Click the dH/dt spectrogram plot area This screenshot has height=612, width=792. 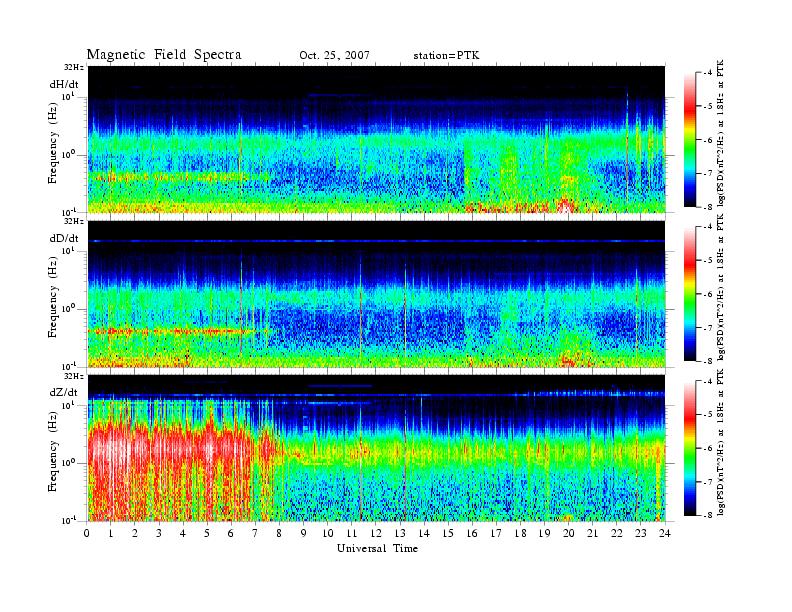coord(377,139)
